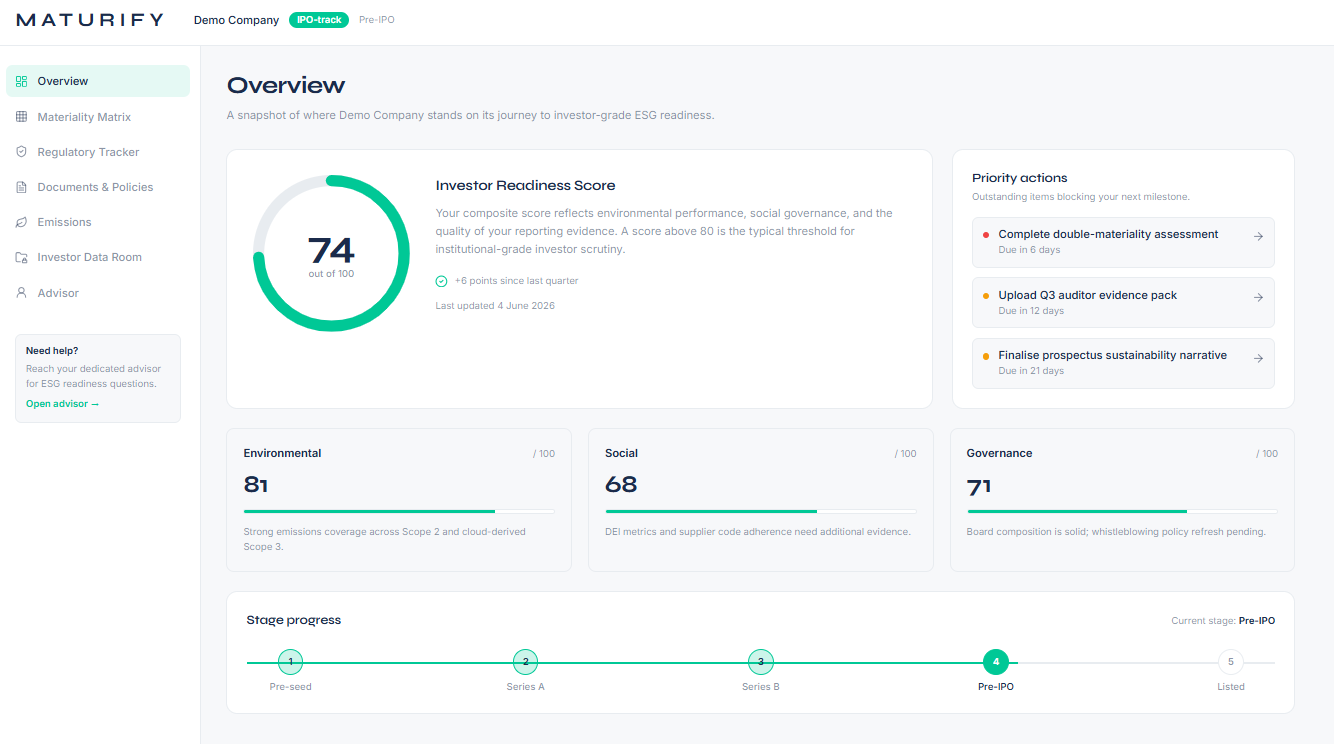This screenshot has height=744, width=1334.
Task: Click the Investor Readiness Score heading
Action: coord(525,186)
